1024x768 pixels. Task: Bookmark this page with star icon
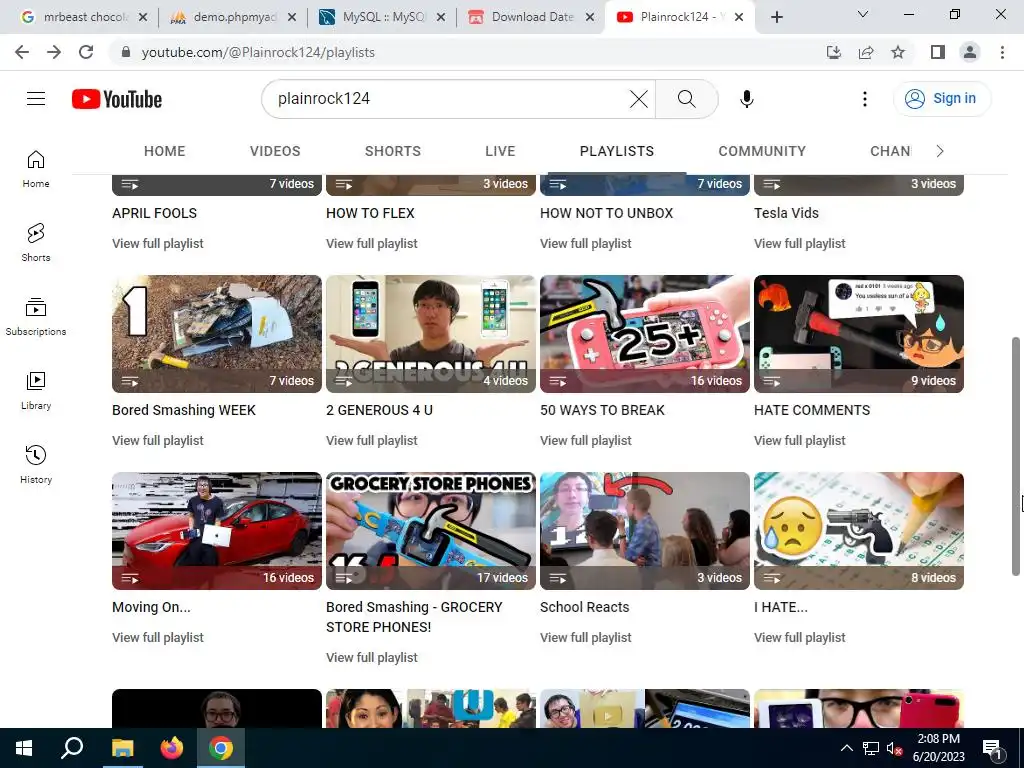click(898, 52)
